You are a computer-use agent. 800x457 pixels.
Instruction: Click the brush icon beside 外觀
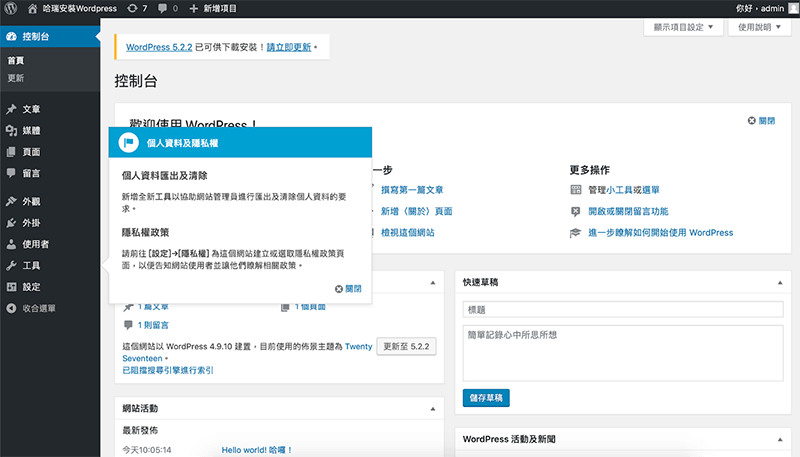coord(11,201)
